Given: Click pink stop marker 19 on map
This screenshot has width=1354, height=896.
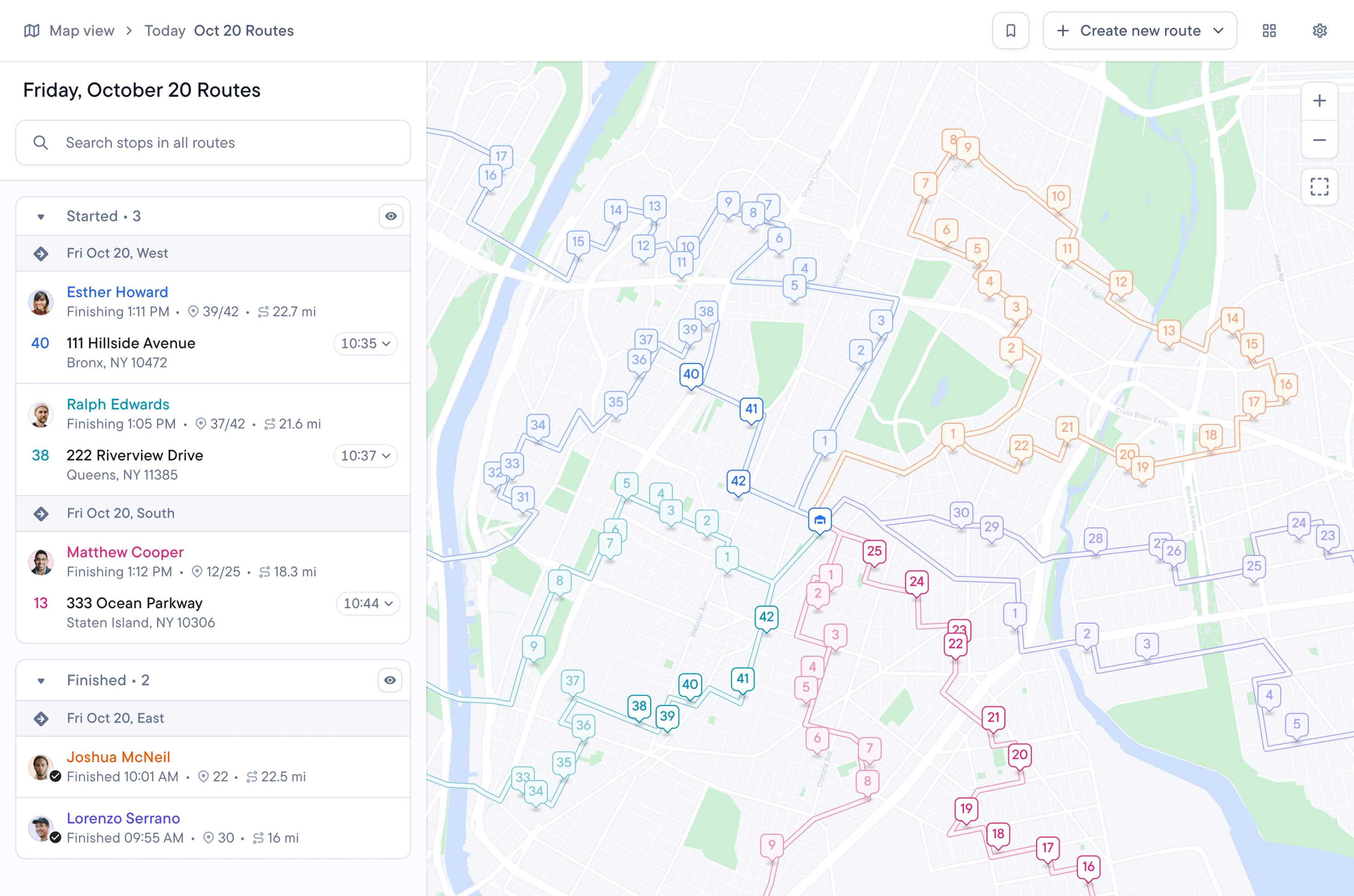Looking at the screenshot, I should [x=966, y=810].
